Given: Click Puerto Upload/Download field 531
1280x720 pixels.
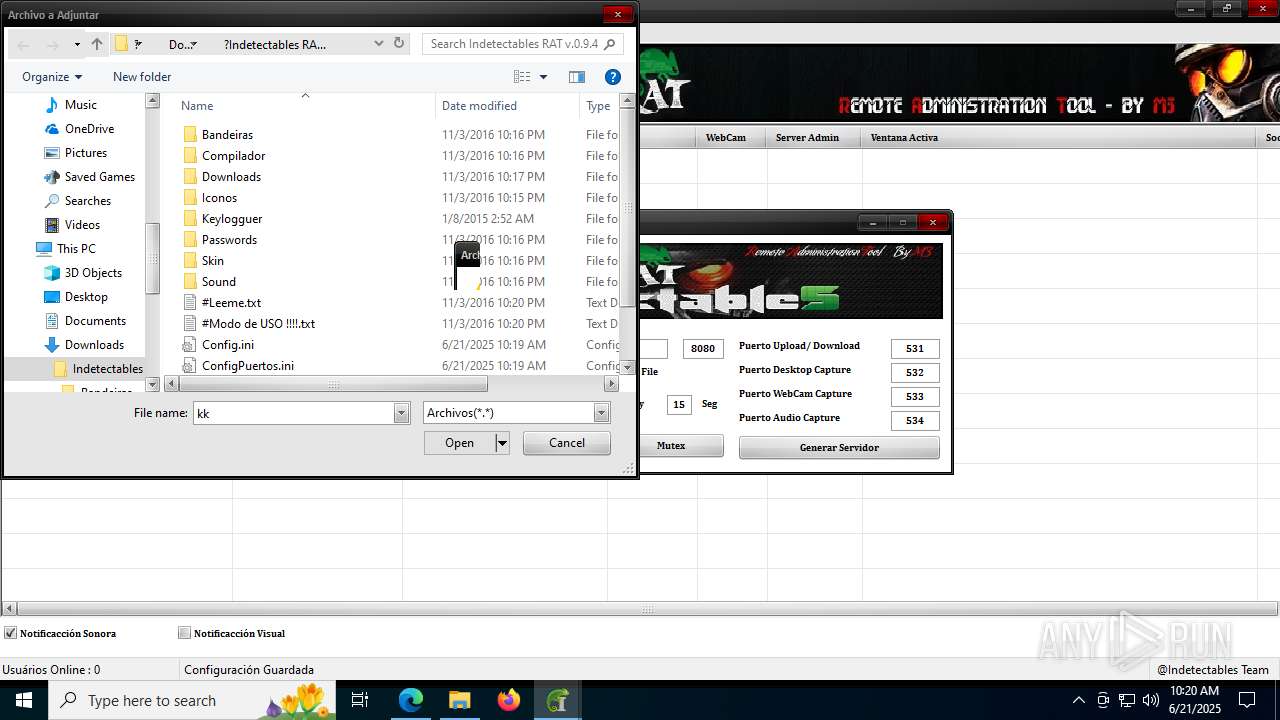Looking at the screenshot, I should coord(915,349).
